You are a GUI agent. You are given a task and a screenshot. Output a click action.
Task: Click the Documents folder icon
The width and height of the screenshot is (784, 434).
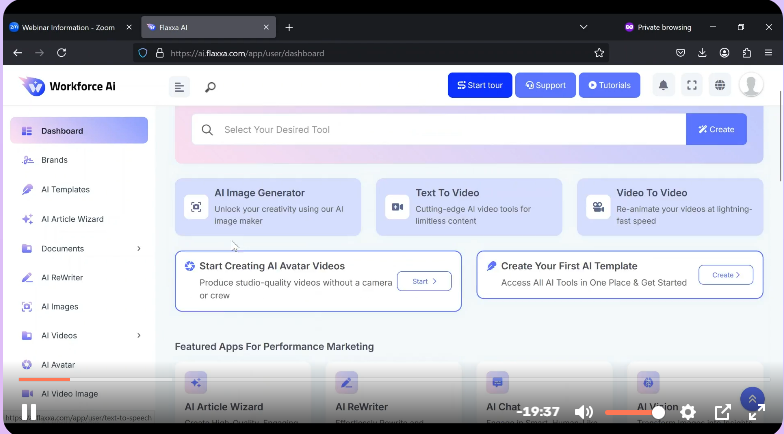(27, 248)
